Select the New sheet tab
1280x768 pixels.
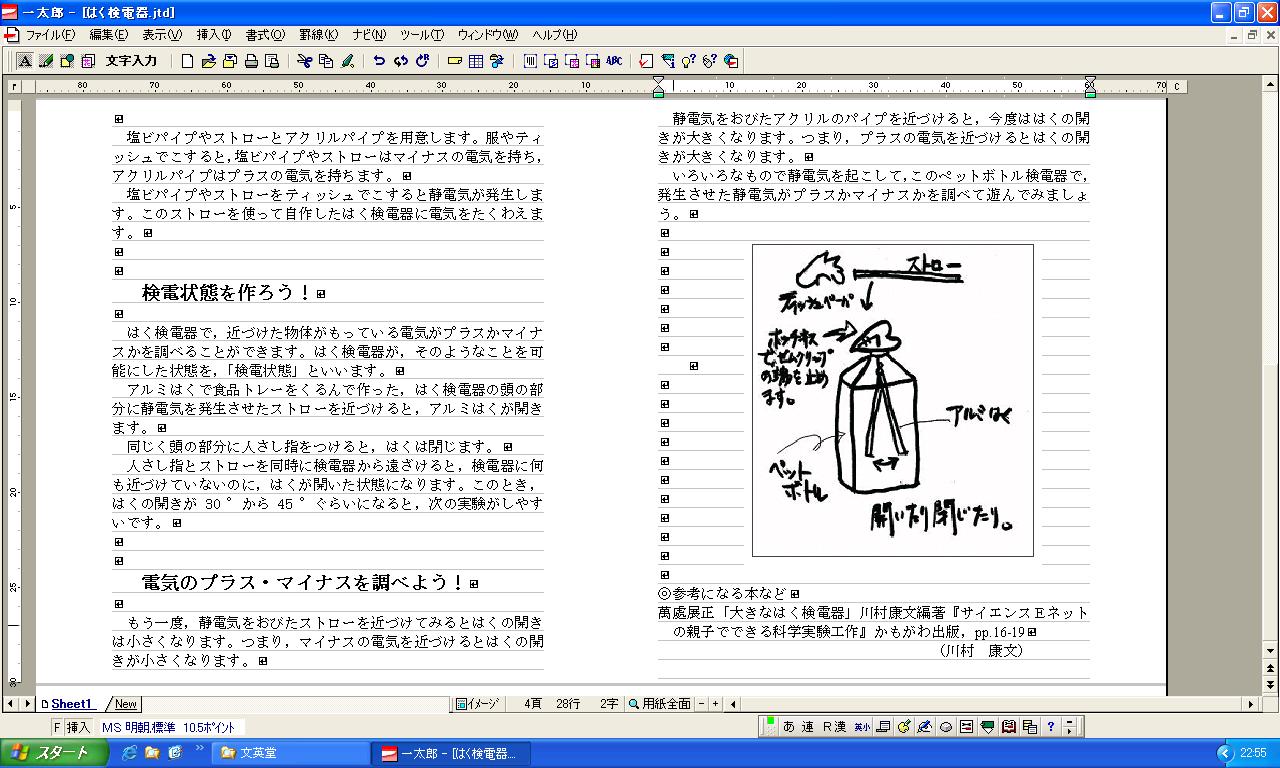coord(126,704)
